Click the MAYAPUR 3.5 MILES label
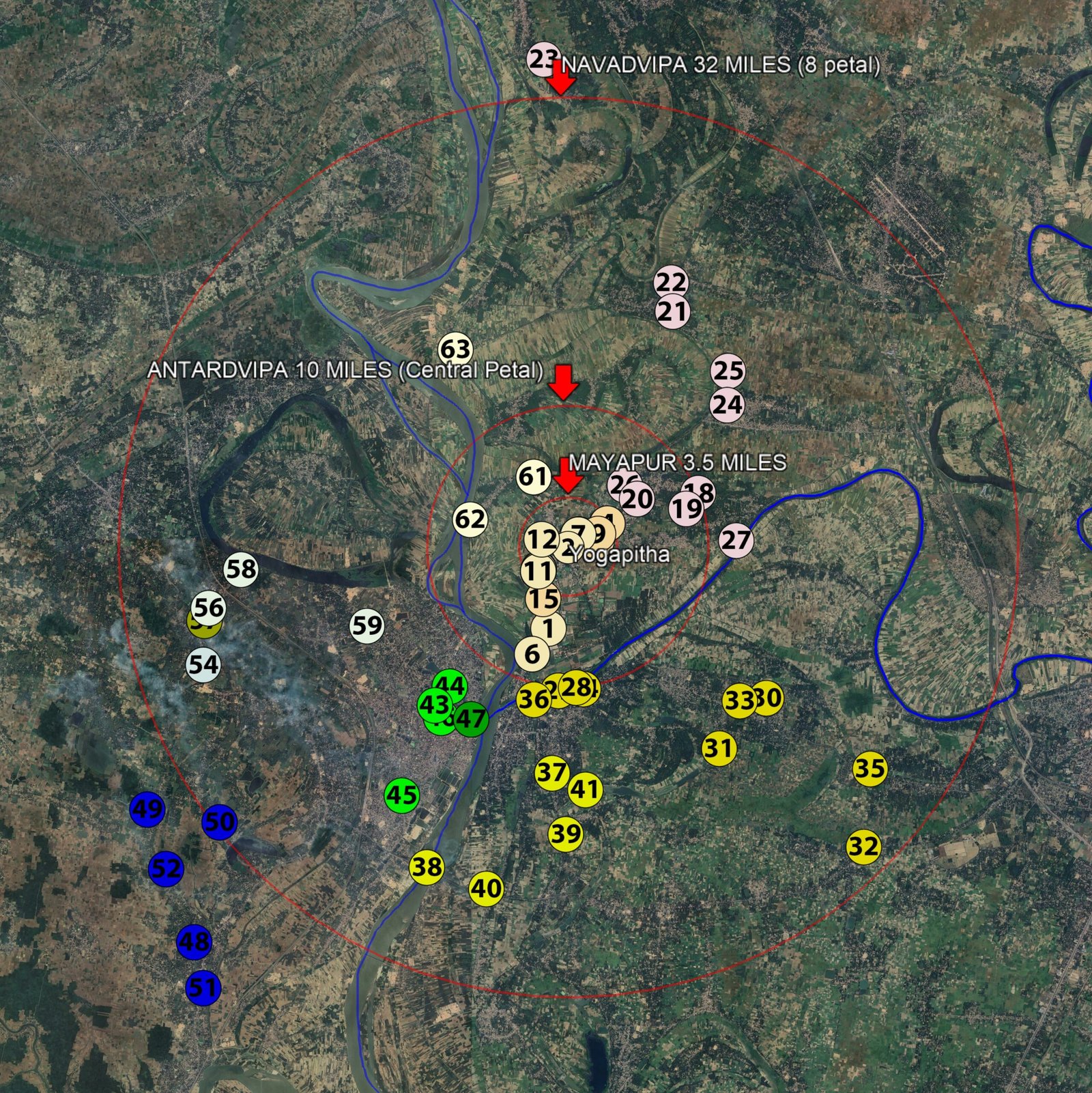This screenshot has width=1092, height=1093. [x=677, y=462]
